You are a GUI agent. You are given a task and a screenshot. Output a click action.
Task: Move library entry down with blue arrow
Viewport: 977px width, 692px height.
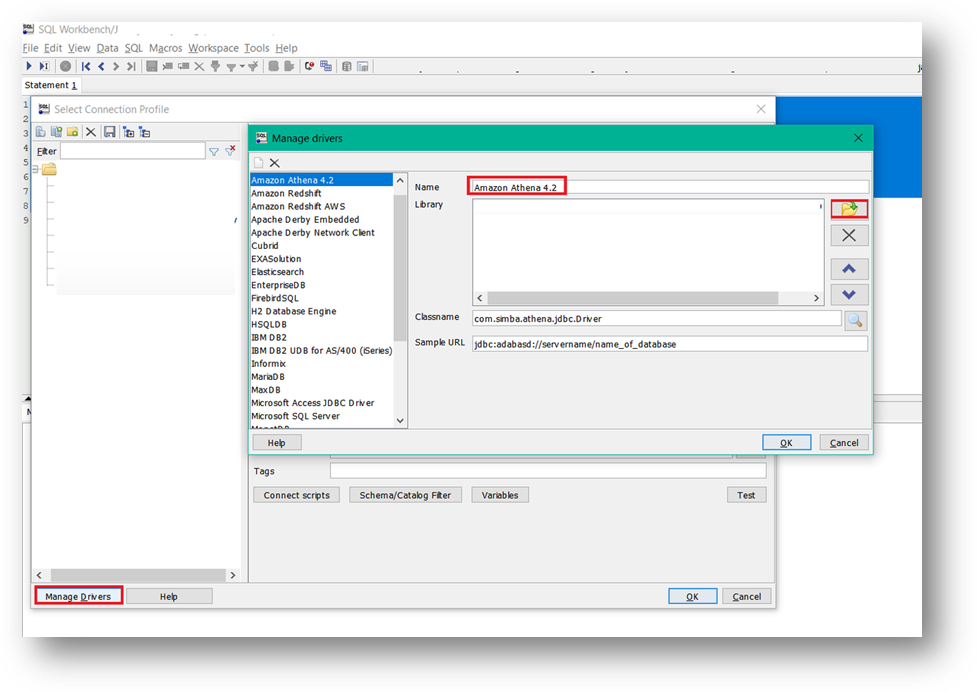click(x=849, y=295)
